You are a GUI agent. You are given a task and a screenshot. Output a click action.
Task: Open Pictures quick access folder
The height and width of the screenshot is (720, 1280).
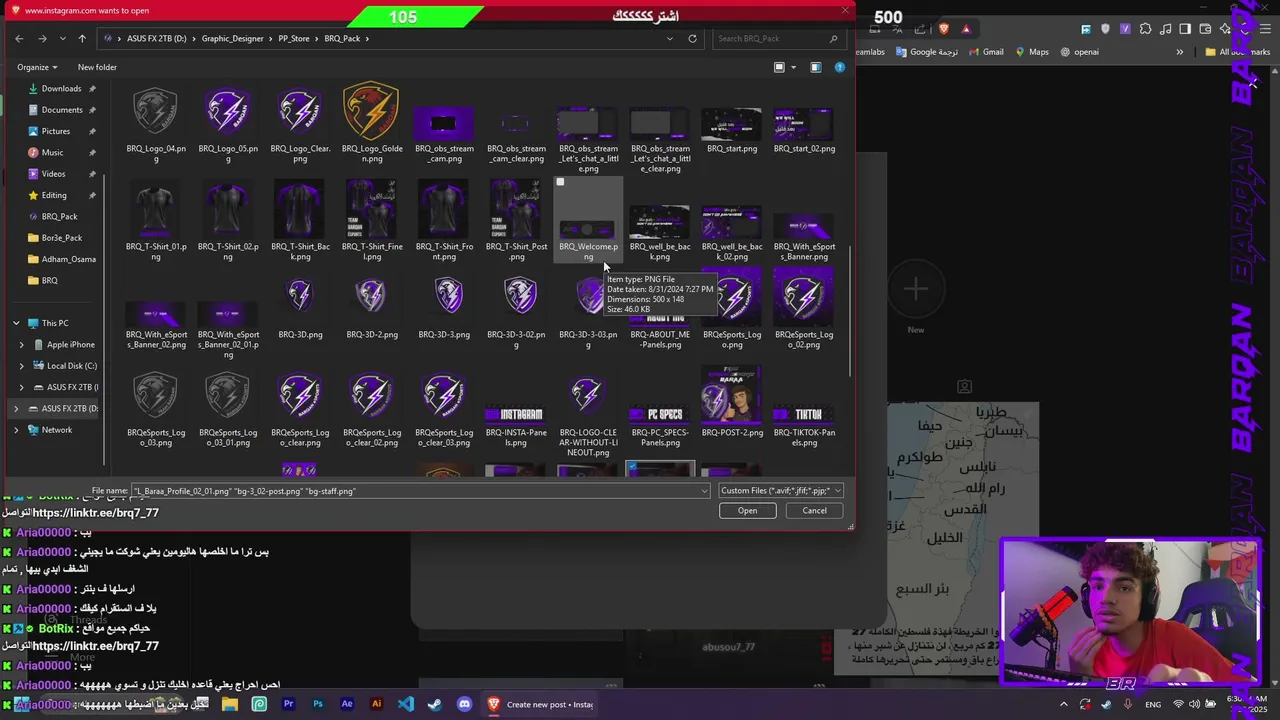pyautogui.click(x=56, y=131)
